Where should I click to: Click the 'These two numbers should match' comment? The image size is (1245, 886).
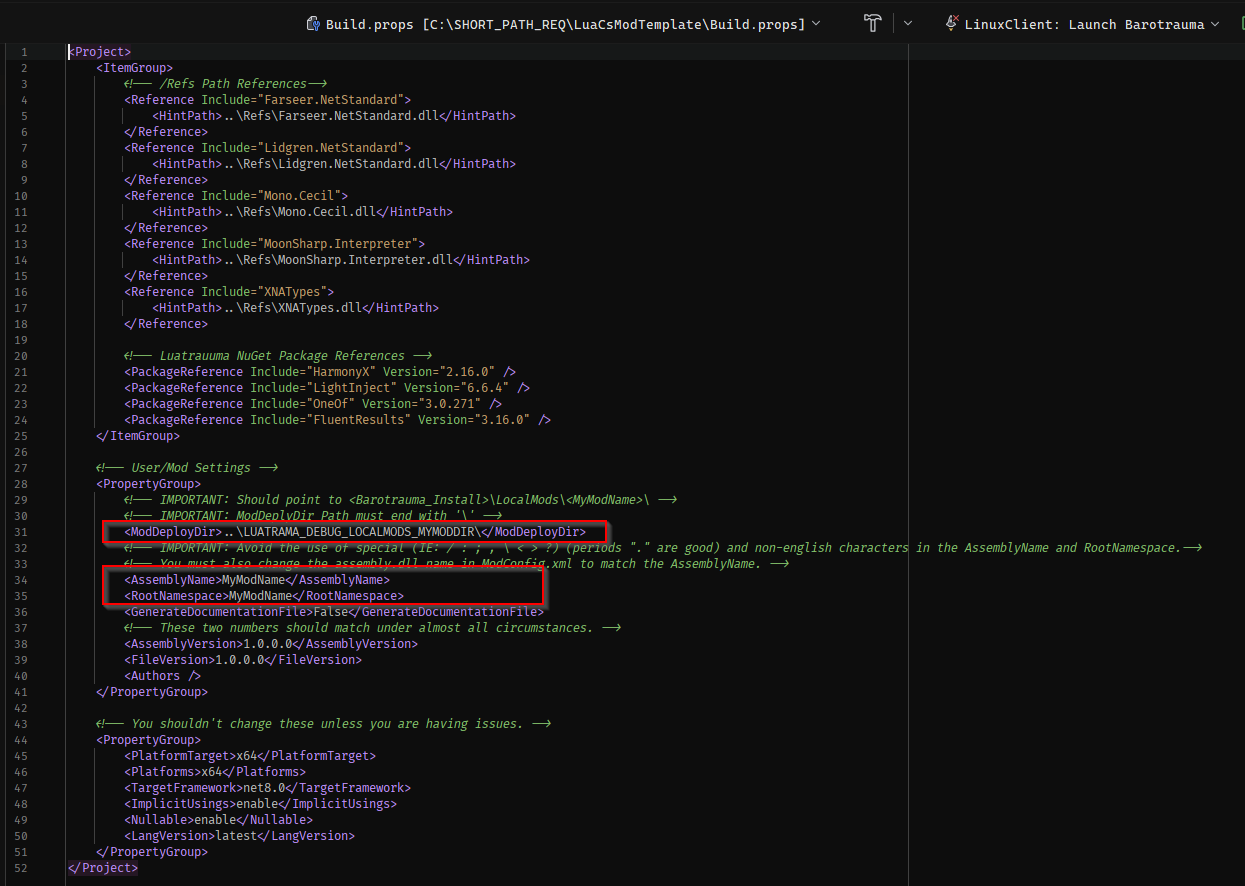point(373,627)
